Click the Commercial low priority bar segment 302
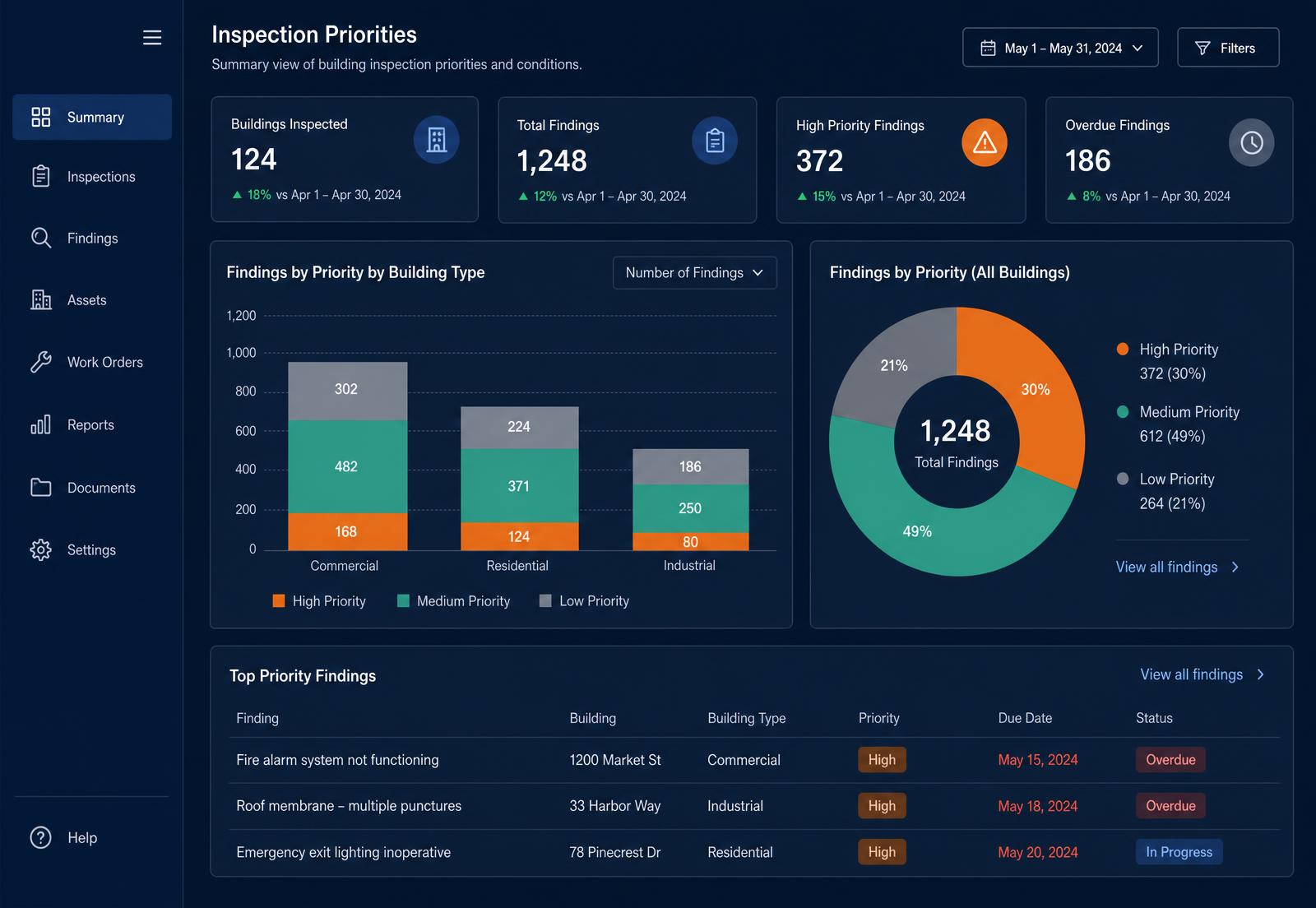The image size is (1316, 908). [347, 391]
